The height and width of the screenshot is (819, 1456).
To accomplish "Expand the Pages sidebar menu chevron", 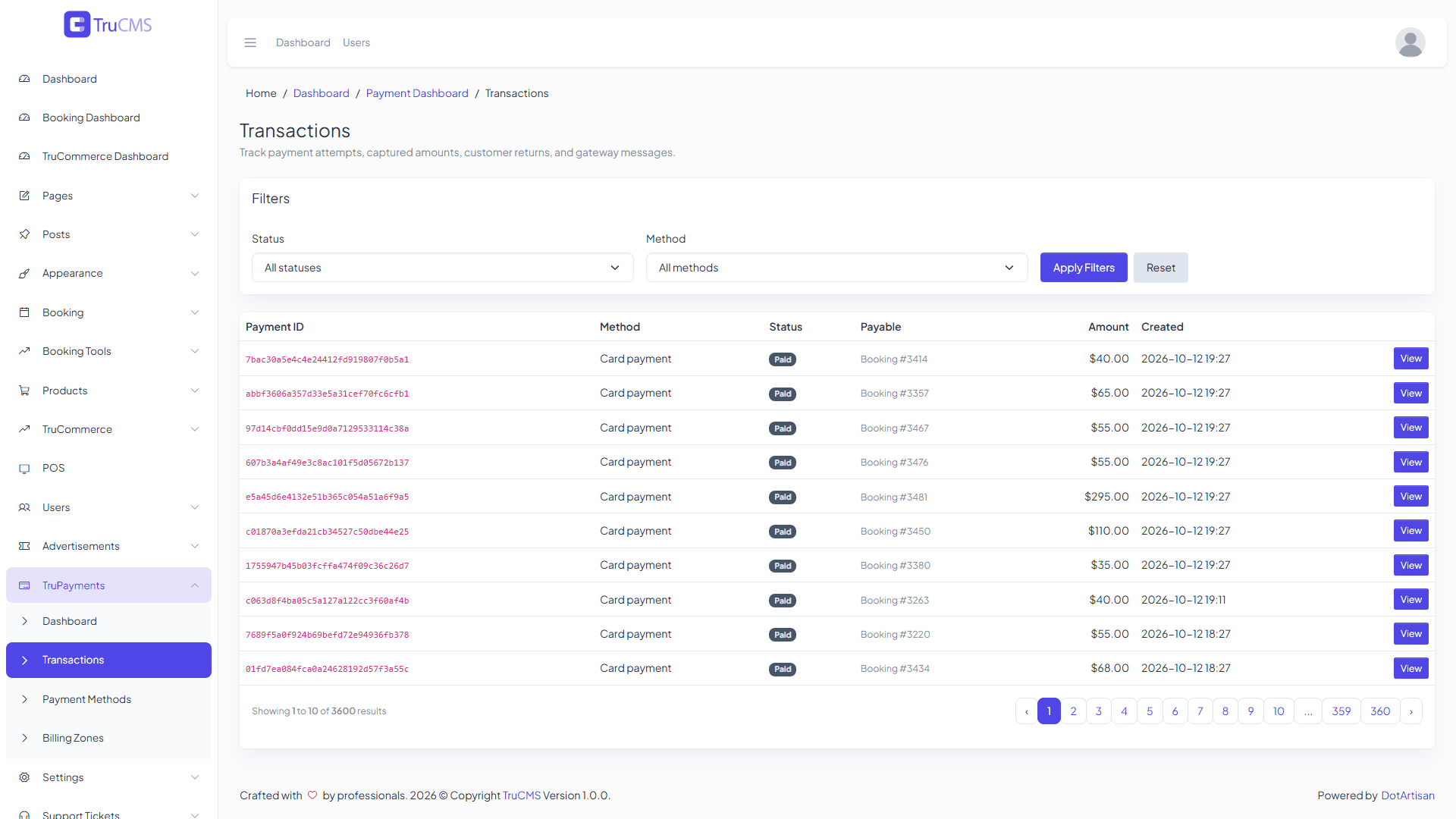I will 195,196.
